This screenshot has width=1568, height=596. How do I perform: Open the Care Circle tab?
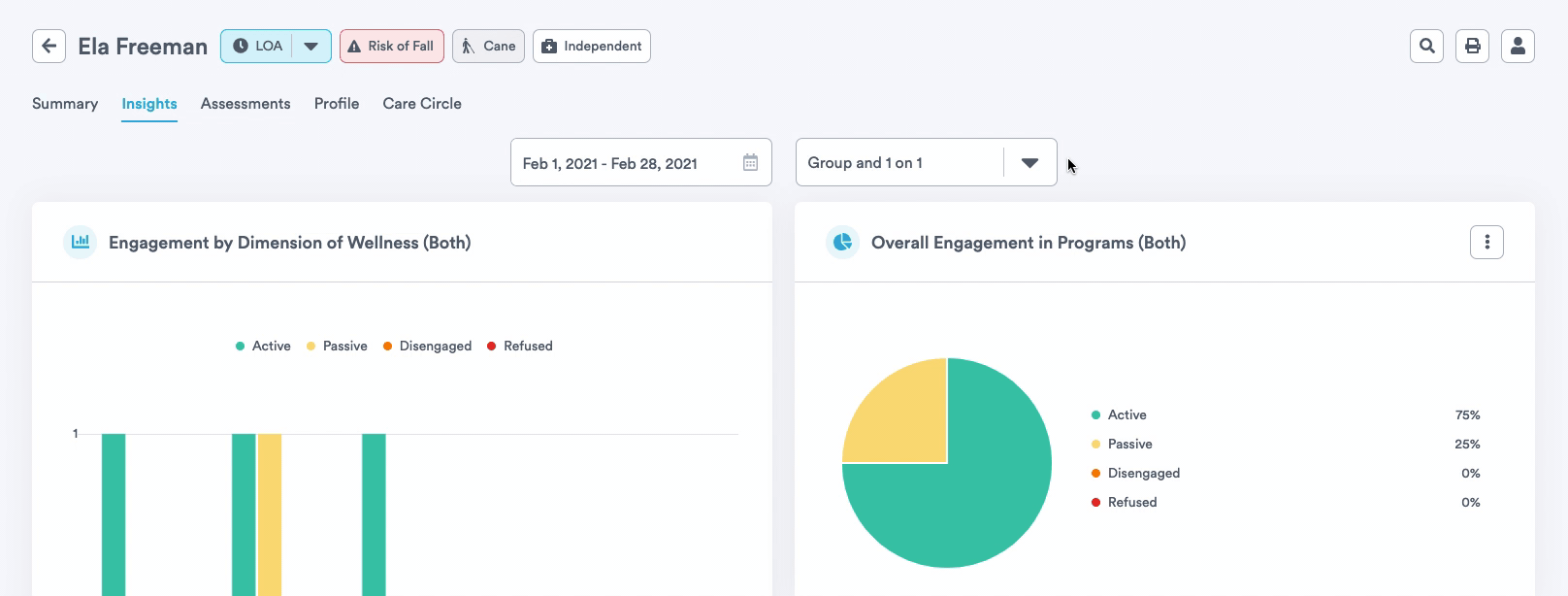(x=422, y=104)
